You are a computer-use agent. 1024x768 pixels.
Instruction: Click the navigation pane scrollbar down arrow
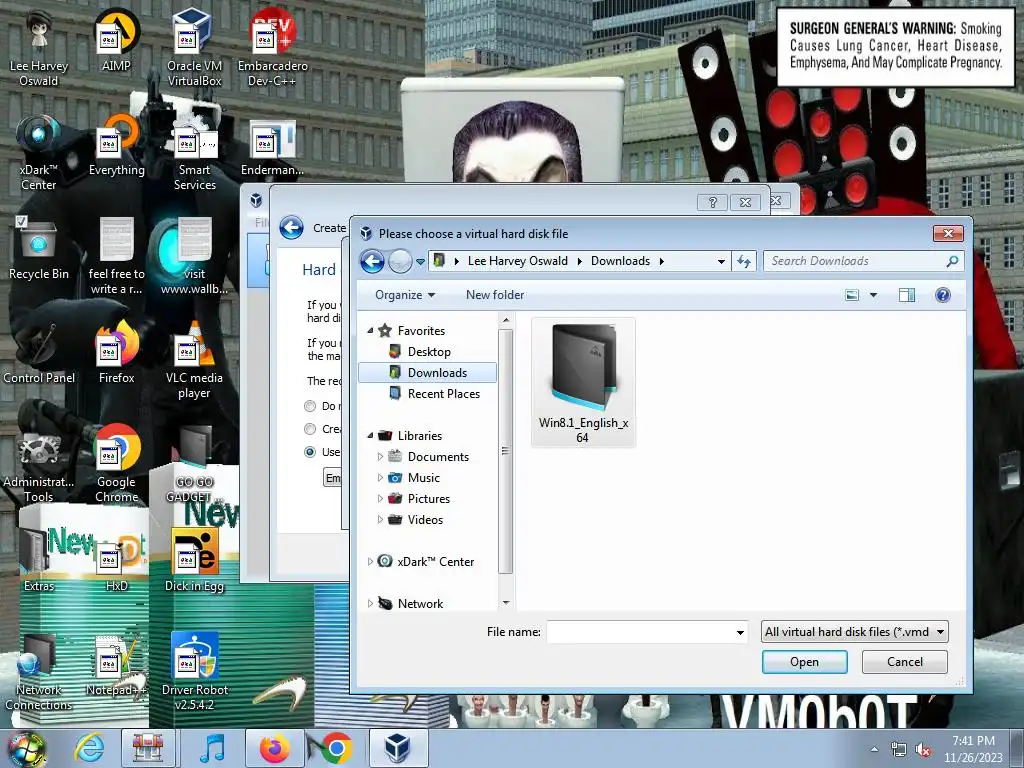(x=505, y=602)
